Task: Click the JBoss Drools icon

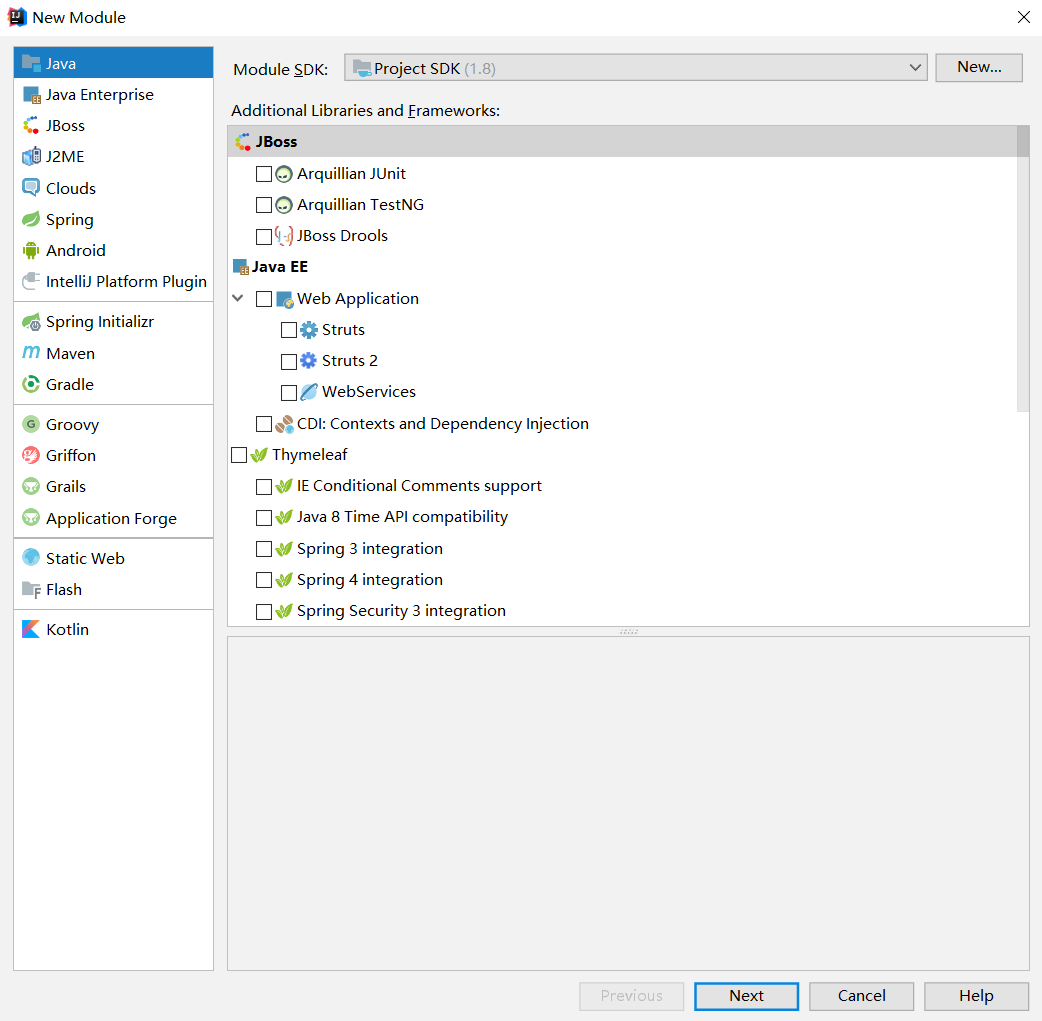Action: click(284, 236)
